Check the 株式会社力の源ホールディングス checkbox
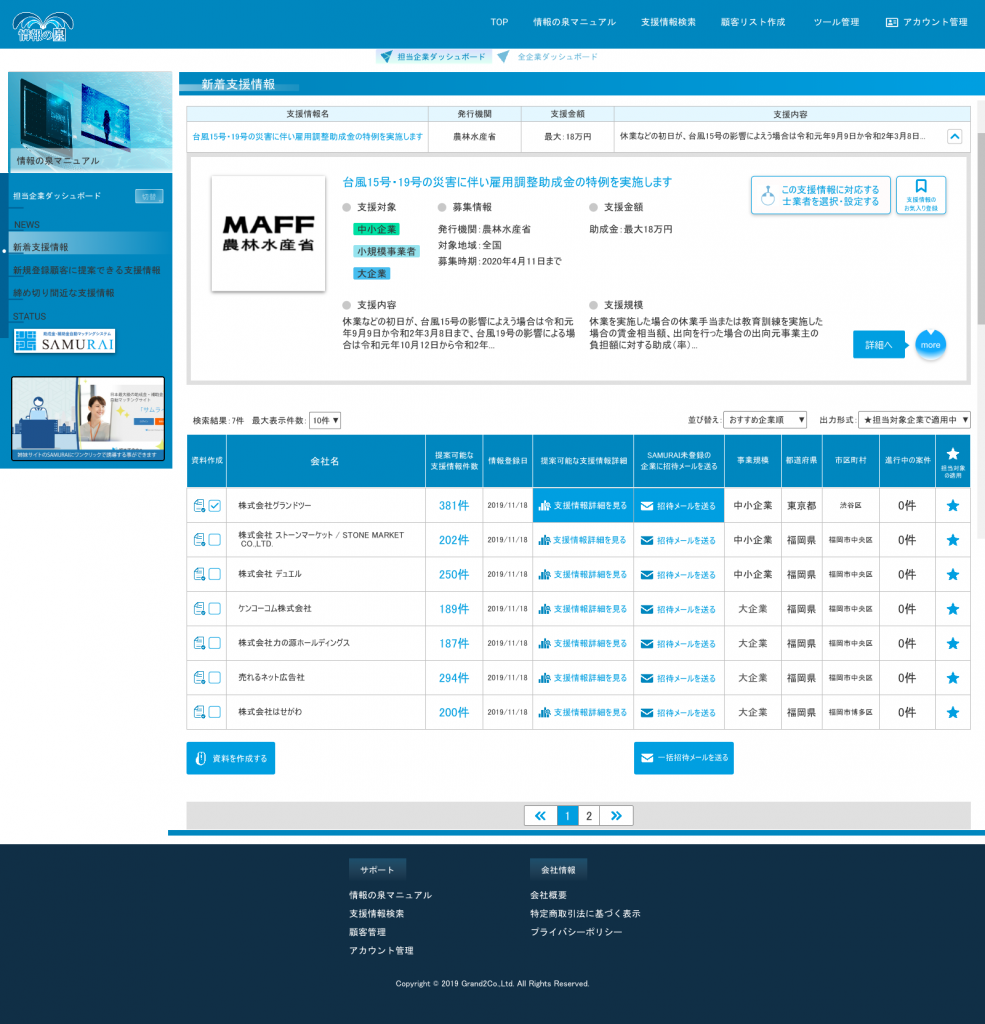This screenshot has height=1024, width=985. point(215,643)
